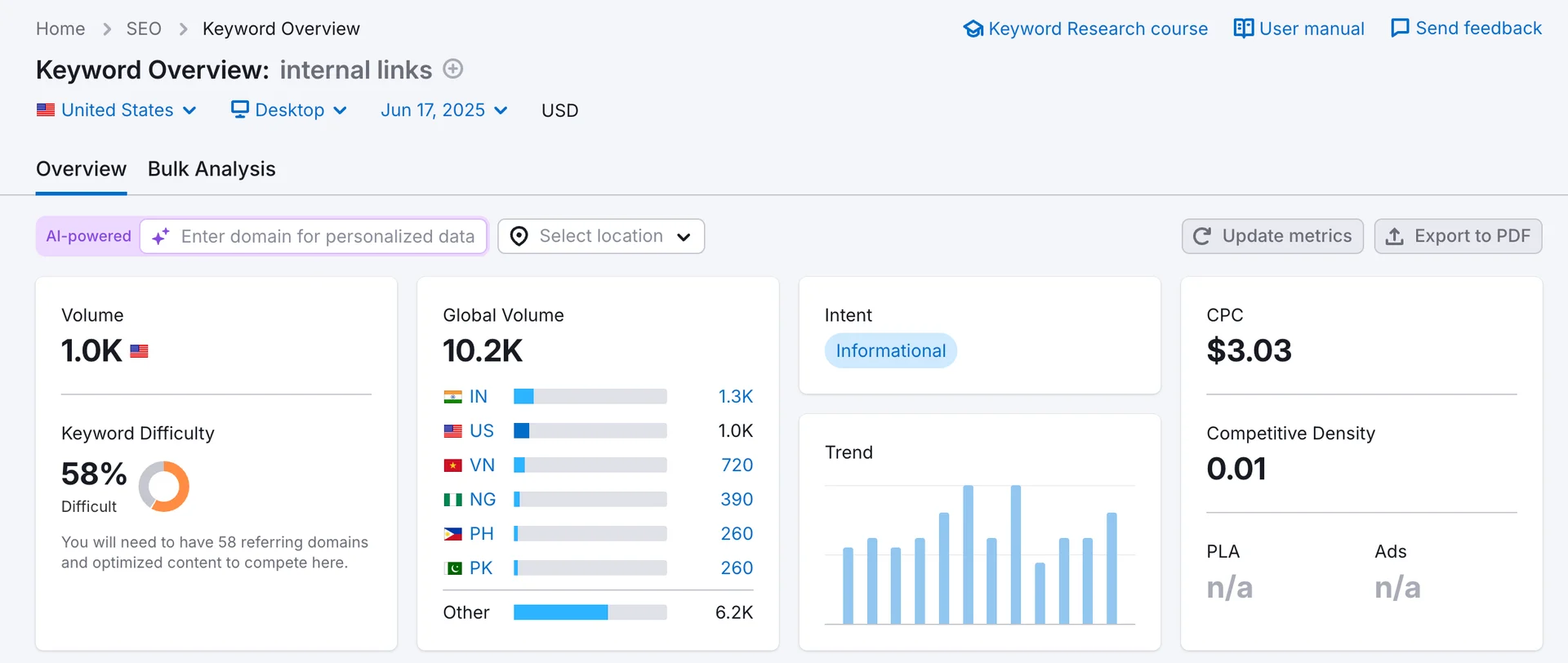Click the Update metrics button

[x=1272, y=236]
